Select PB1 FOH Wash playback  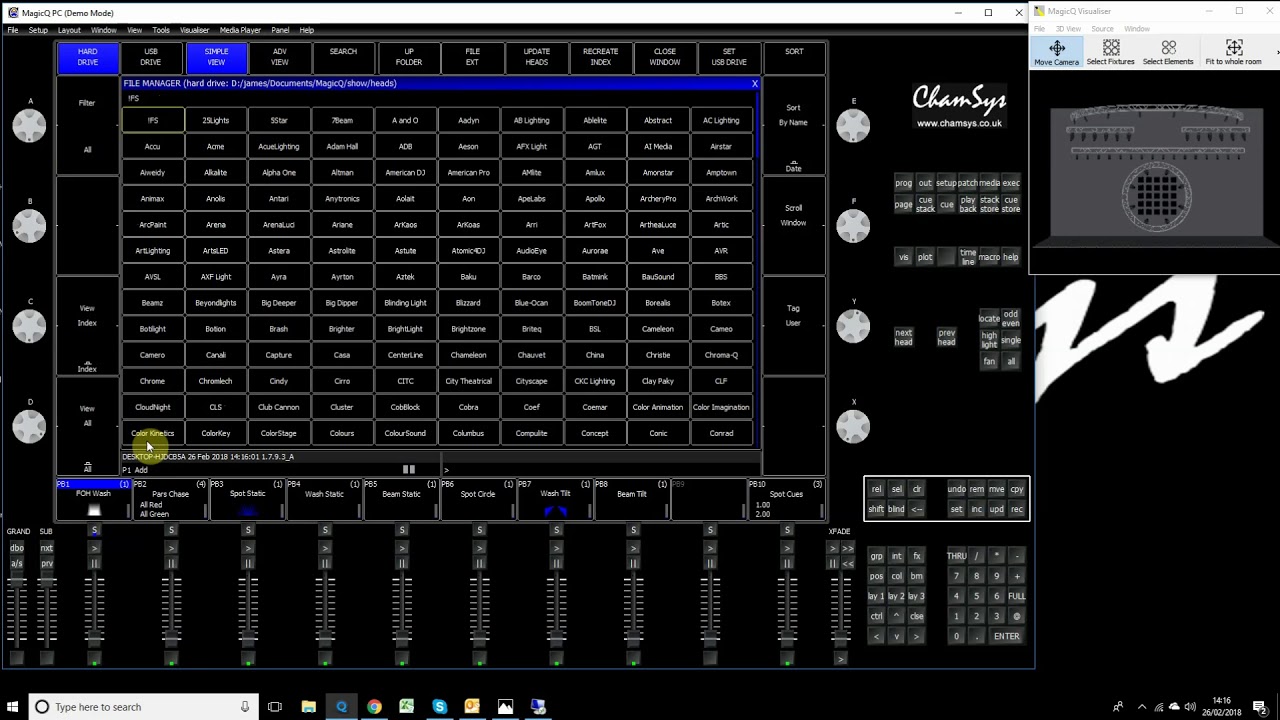point(94,499)
